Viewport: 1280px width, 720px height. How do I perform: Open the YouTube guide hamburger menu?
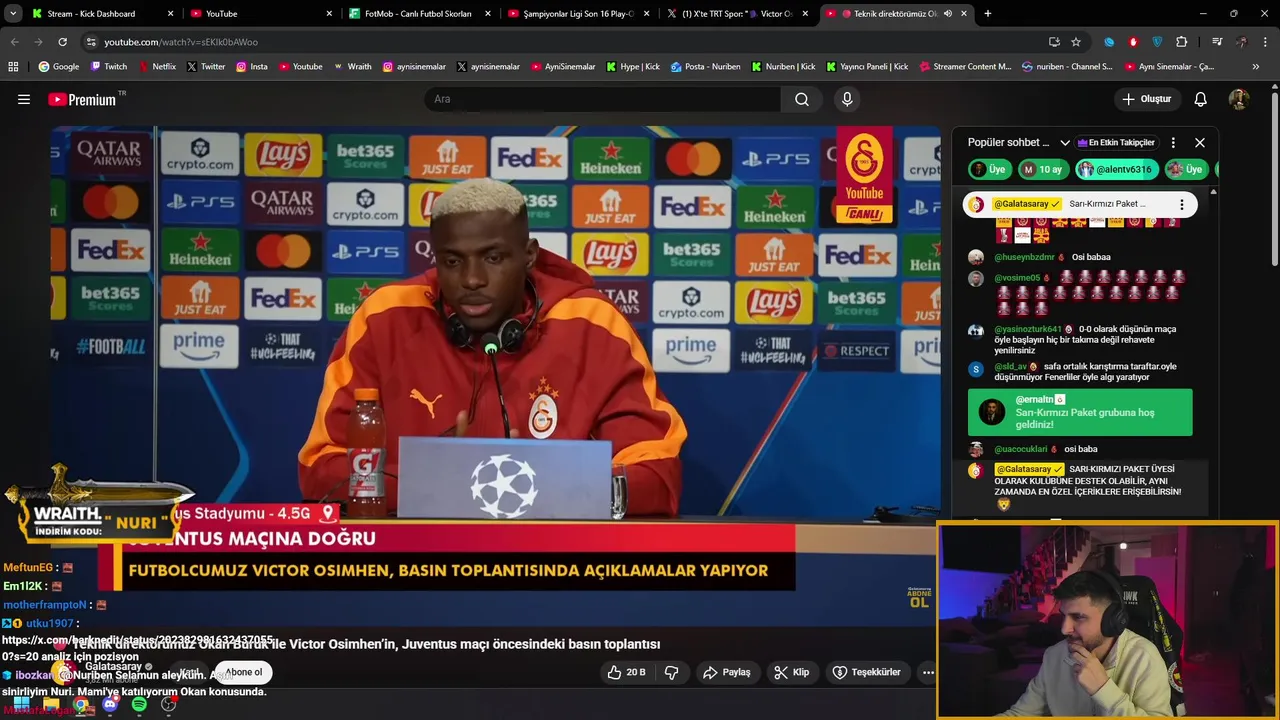tap(24, 99)
